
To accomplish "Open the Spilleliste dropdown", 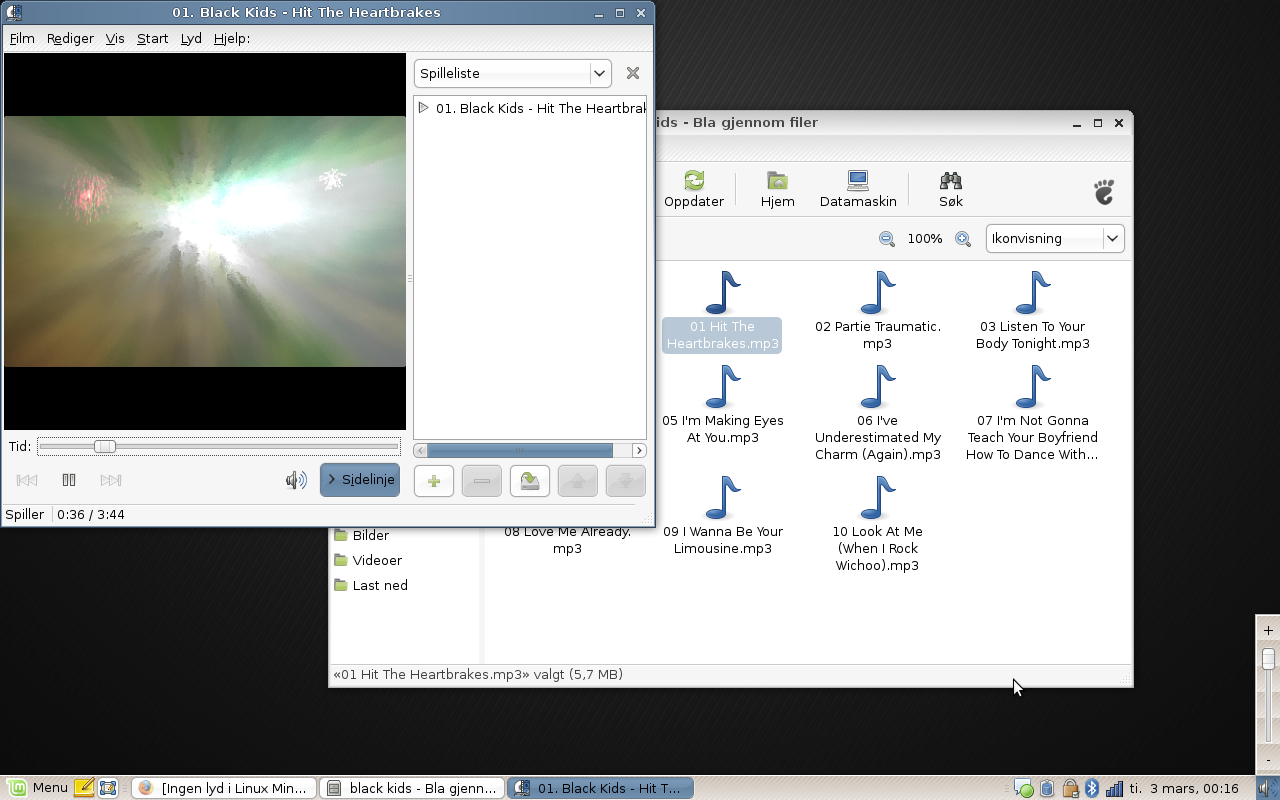I will pos(512,73).
